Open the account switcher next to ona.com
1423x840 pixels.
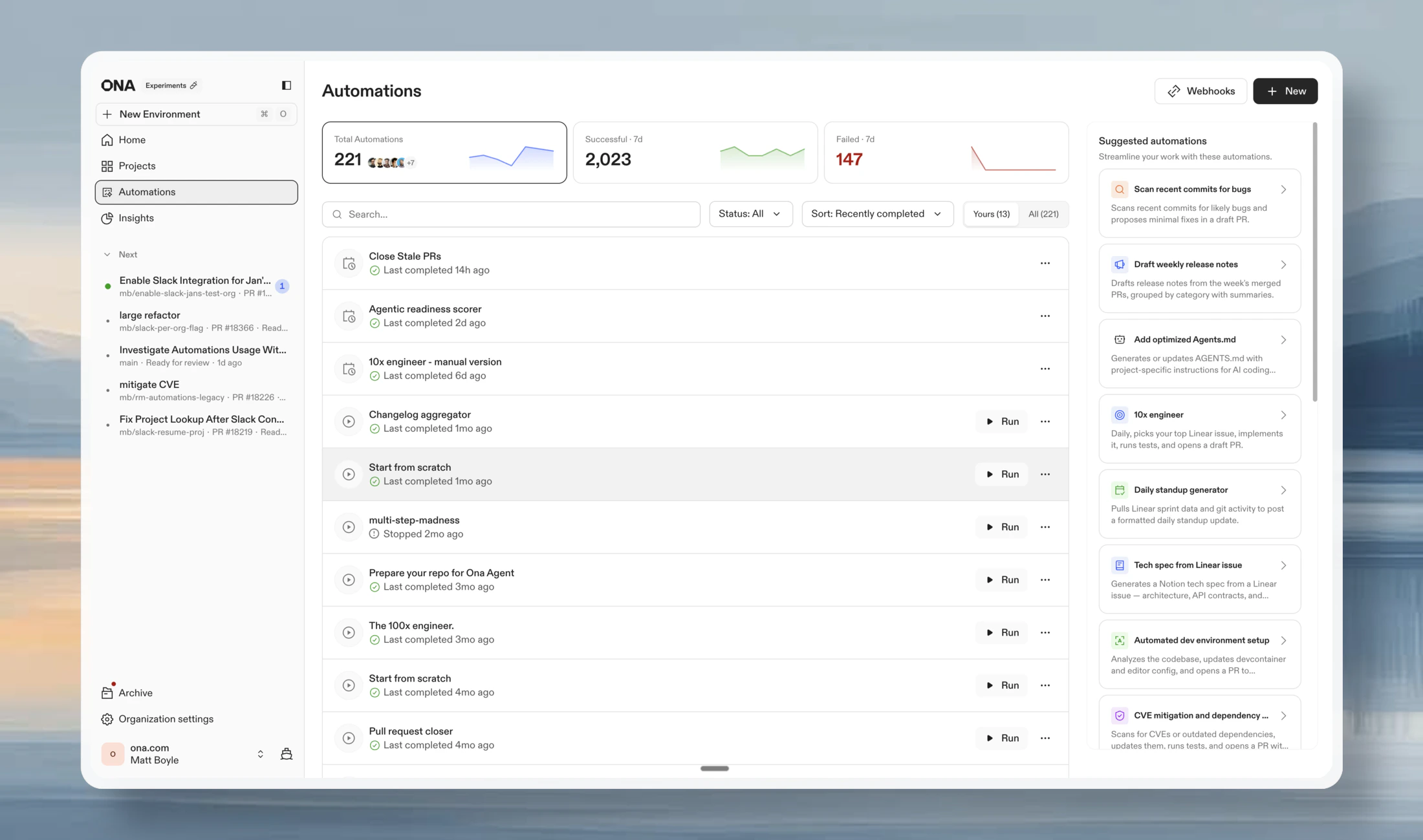[x=261, y=753]
